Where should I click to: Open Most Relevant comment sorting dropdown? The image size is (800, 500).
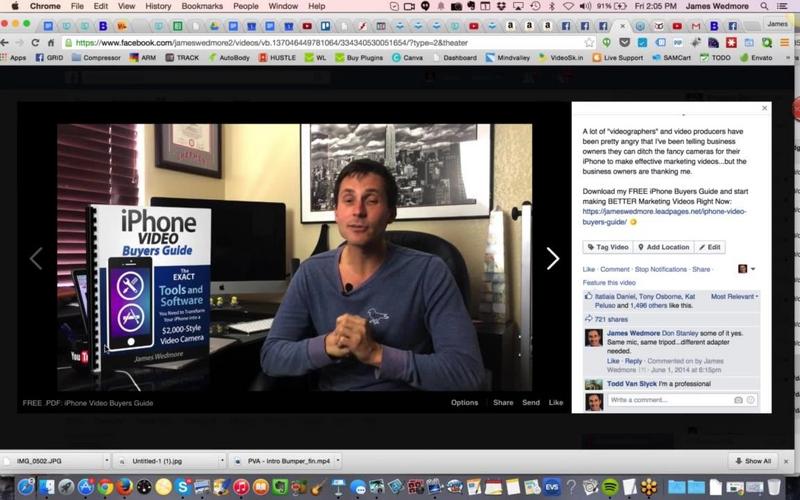734,296
